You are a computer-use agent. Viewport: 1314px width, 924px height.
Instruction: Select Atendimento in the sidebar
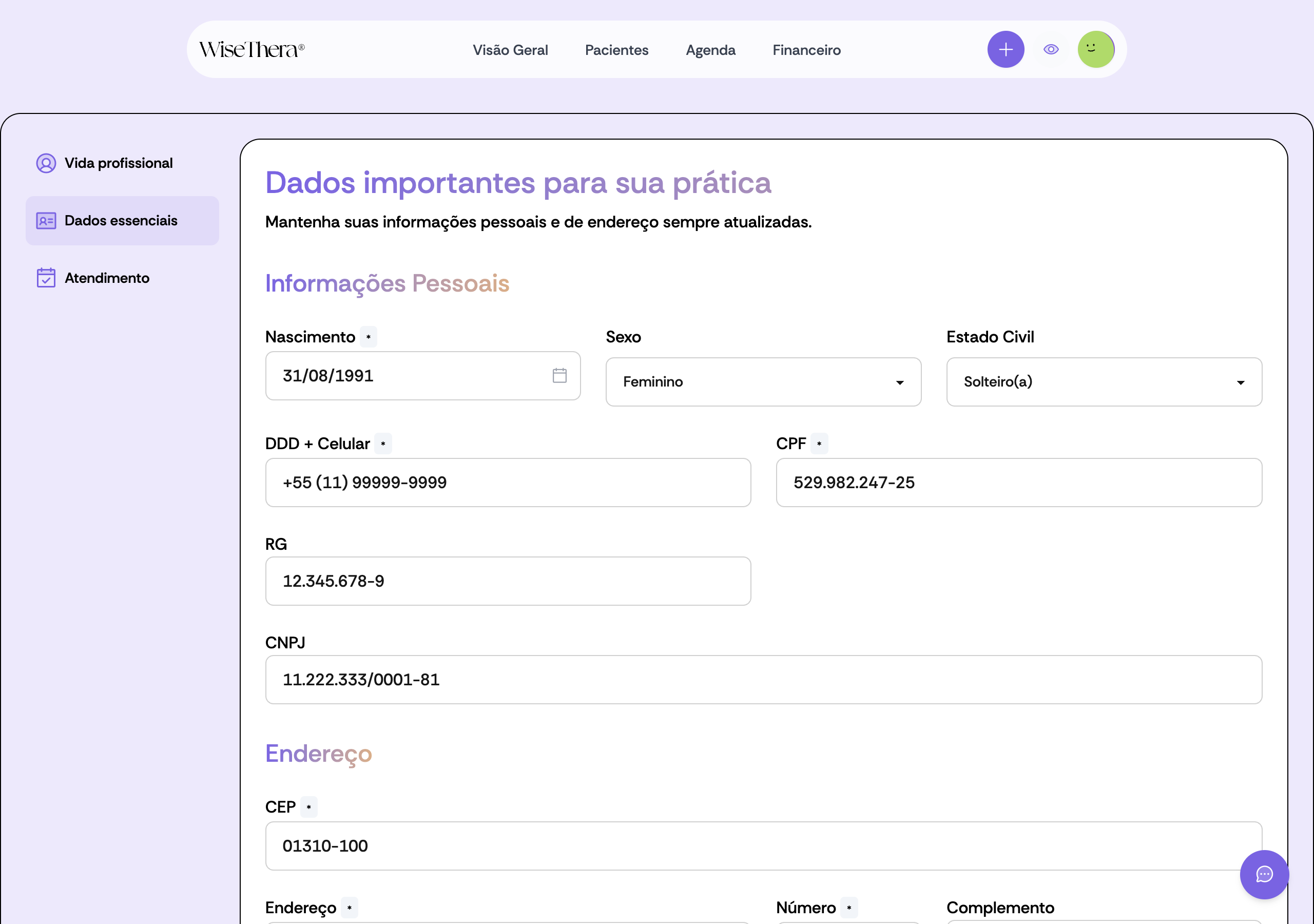pyautogui.click(x=122, y=278)
